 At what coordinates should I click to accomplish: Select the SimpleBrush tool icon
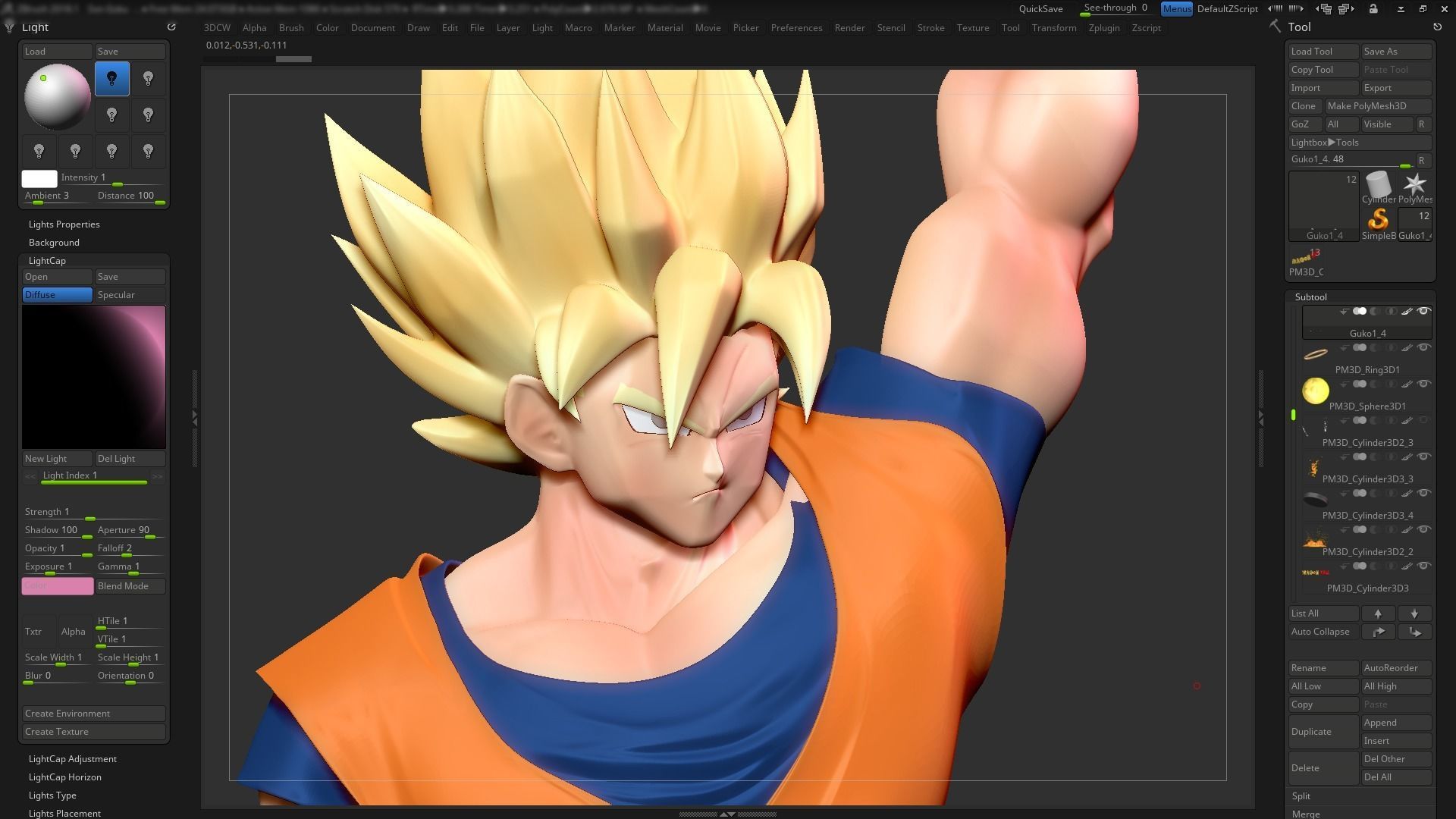click(1379, 224)
